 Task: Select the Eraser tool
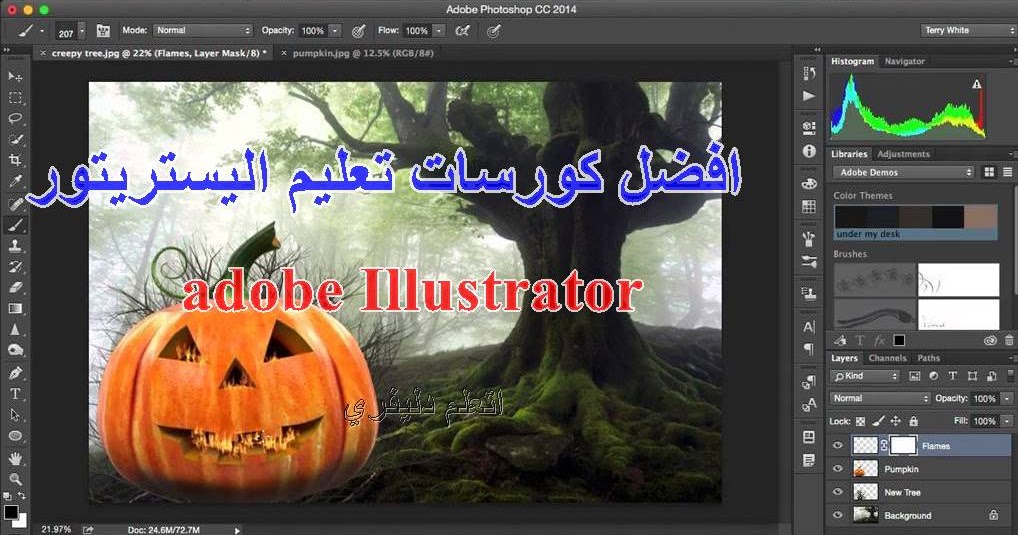pyautogui.click(x=15, y=288)
